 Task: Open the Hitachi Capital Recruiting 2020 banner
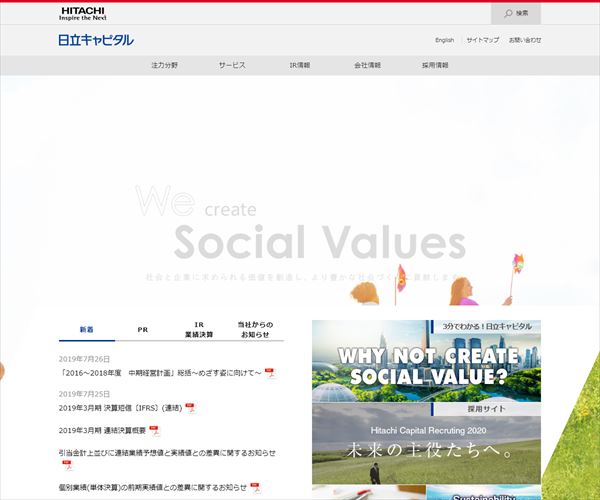(426, 443)
